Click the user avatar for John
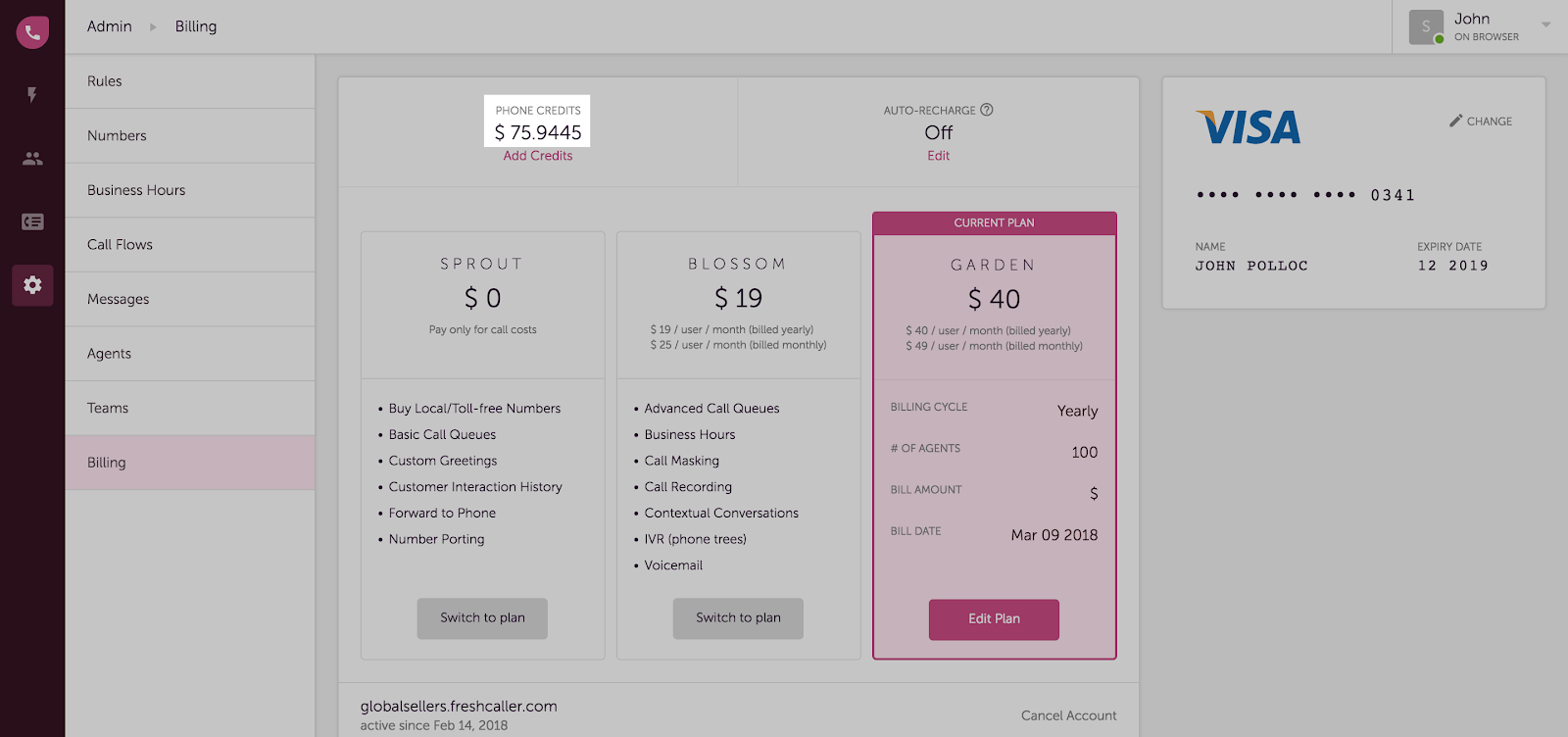1568x737 pixels. pos(1426,27)
